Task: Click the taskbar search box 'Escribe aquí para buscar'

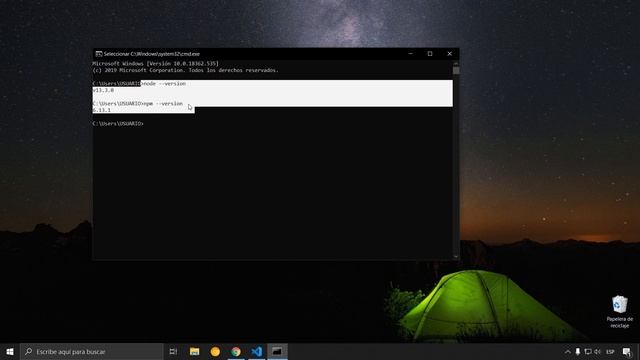Action: (x=91, y=351)
